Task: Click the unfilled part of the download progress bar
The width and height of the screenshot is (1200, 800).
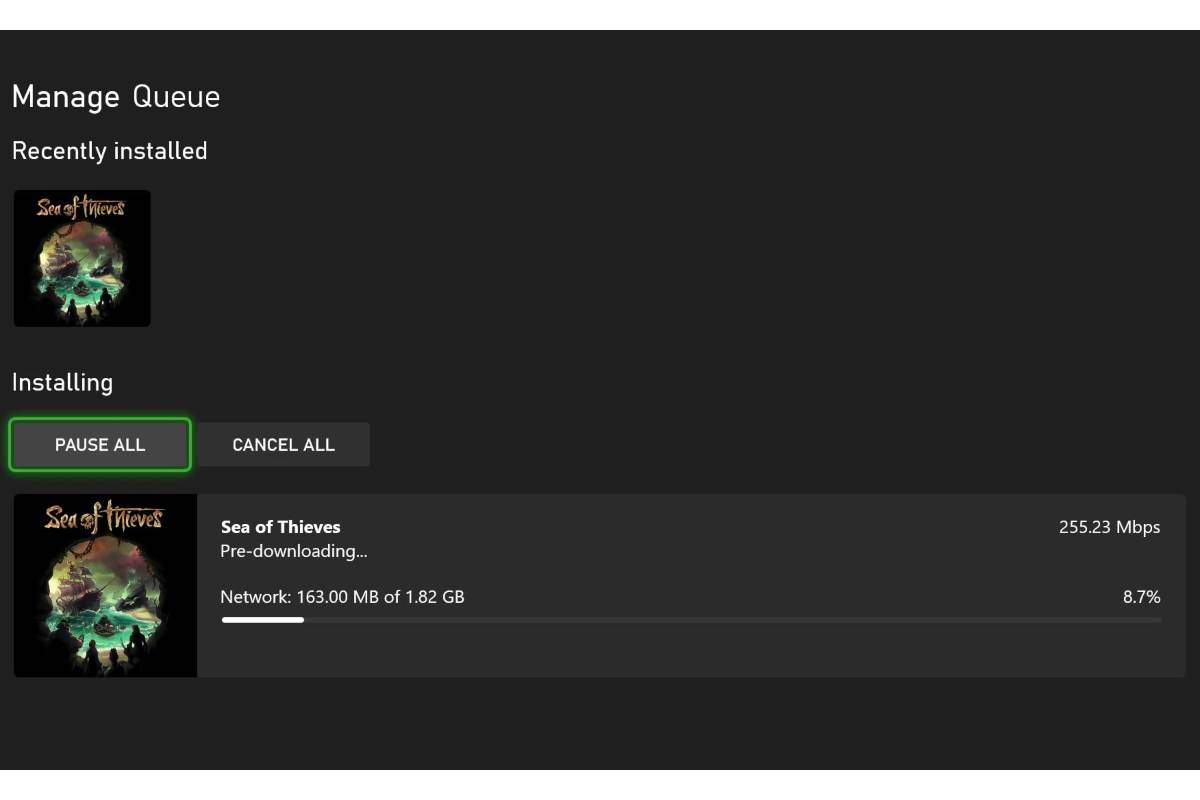Action: 730,620
